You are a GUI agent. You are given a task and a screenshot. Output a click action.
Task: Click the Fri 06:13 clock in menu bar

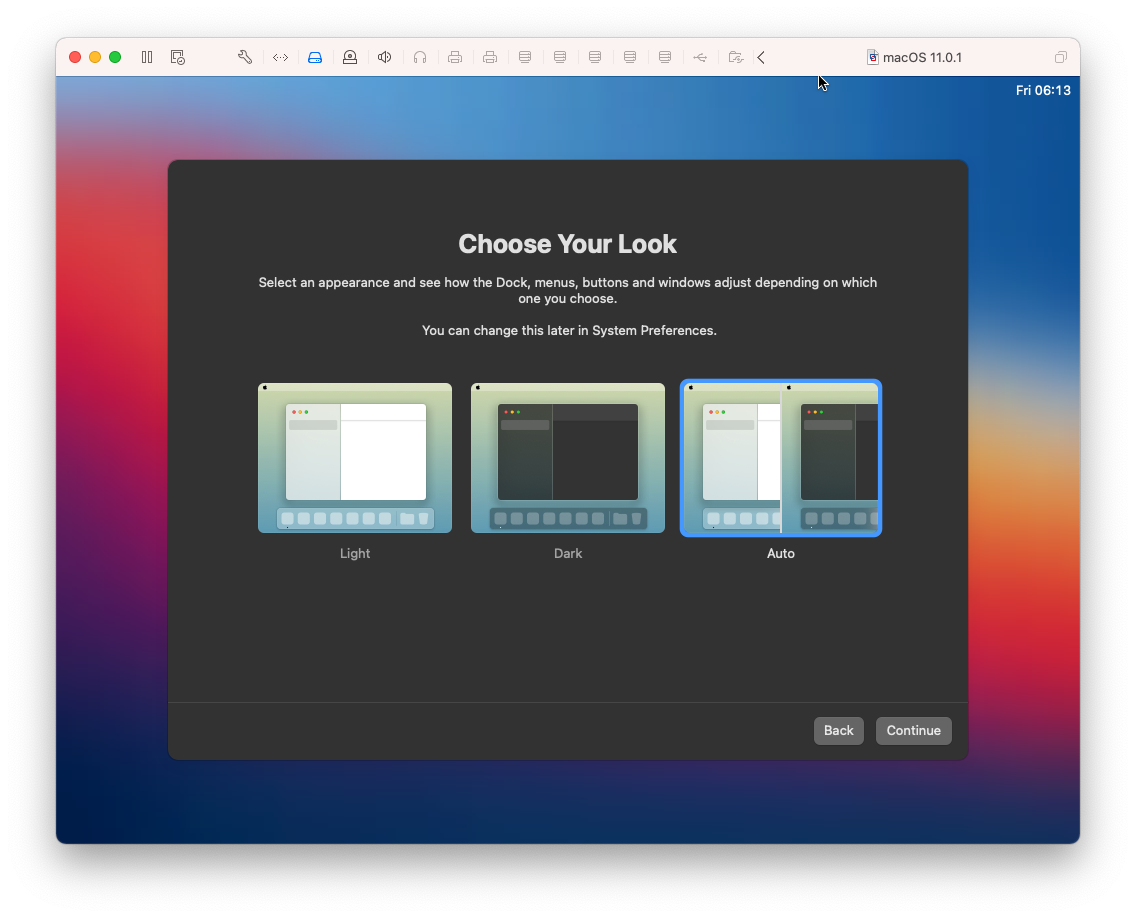coord(1043,90)
